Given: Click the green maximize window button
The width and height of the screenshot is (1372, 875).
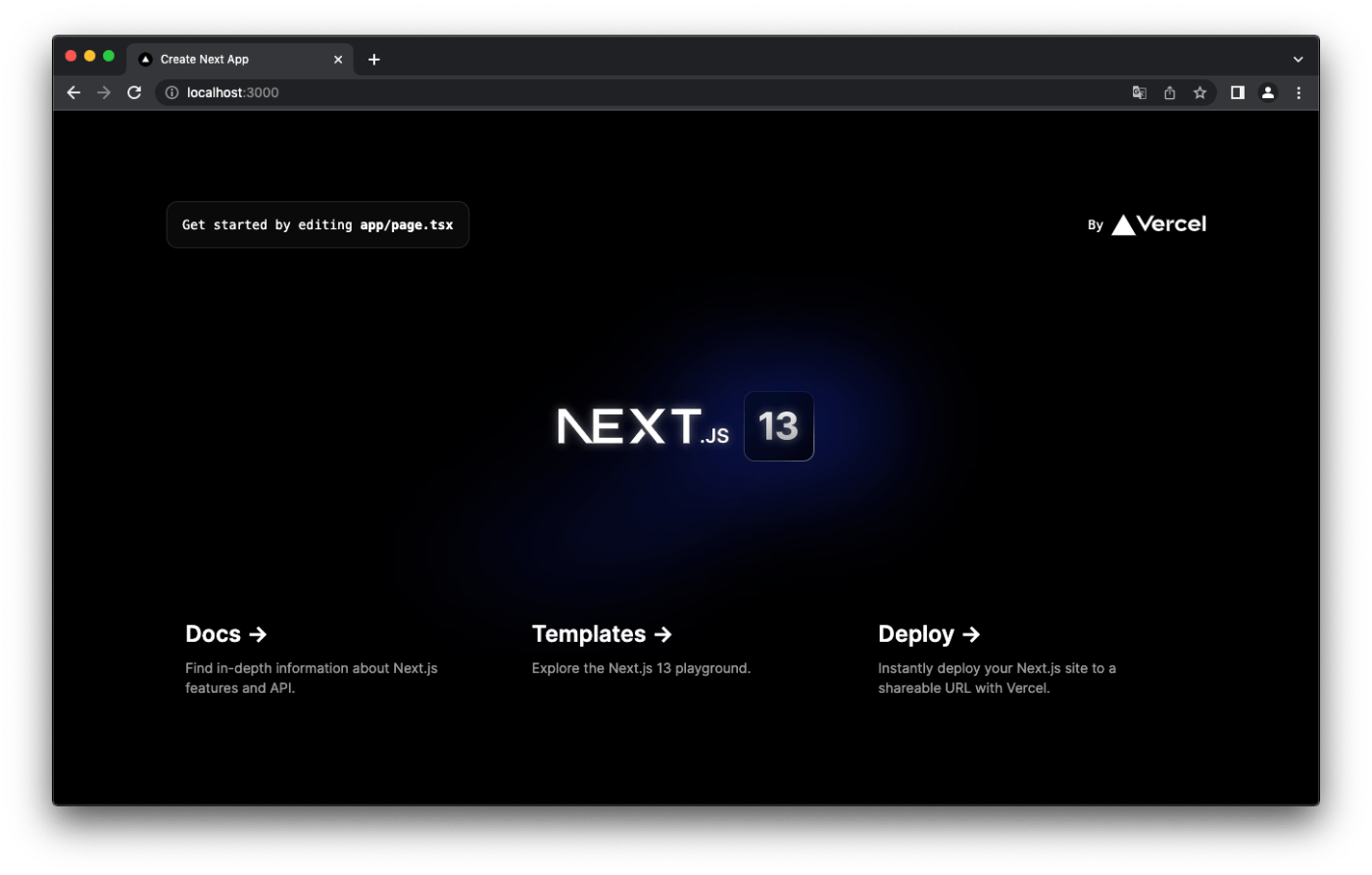Looking at the screenshot, I should point(109,56).
